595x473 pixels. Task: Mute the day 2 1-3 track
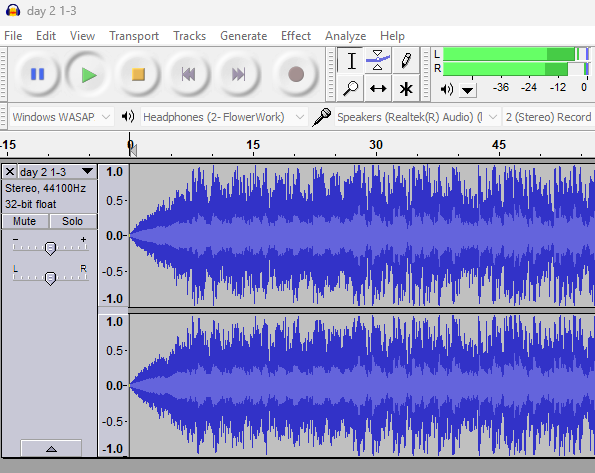[25, 221]
